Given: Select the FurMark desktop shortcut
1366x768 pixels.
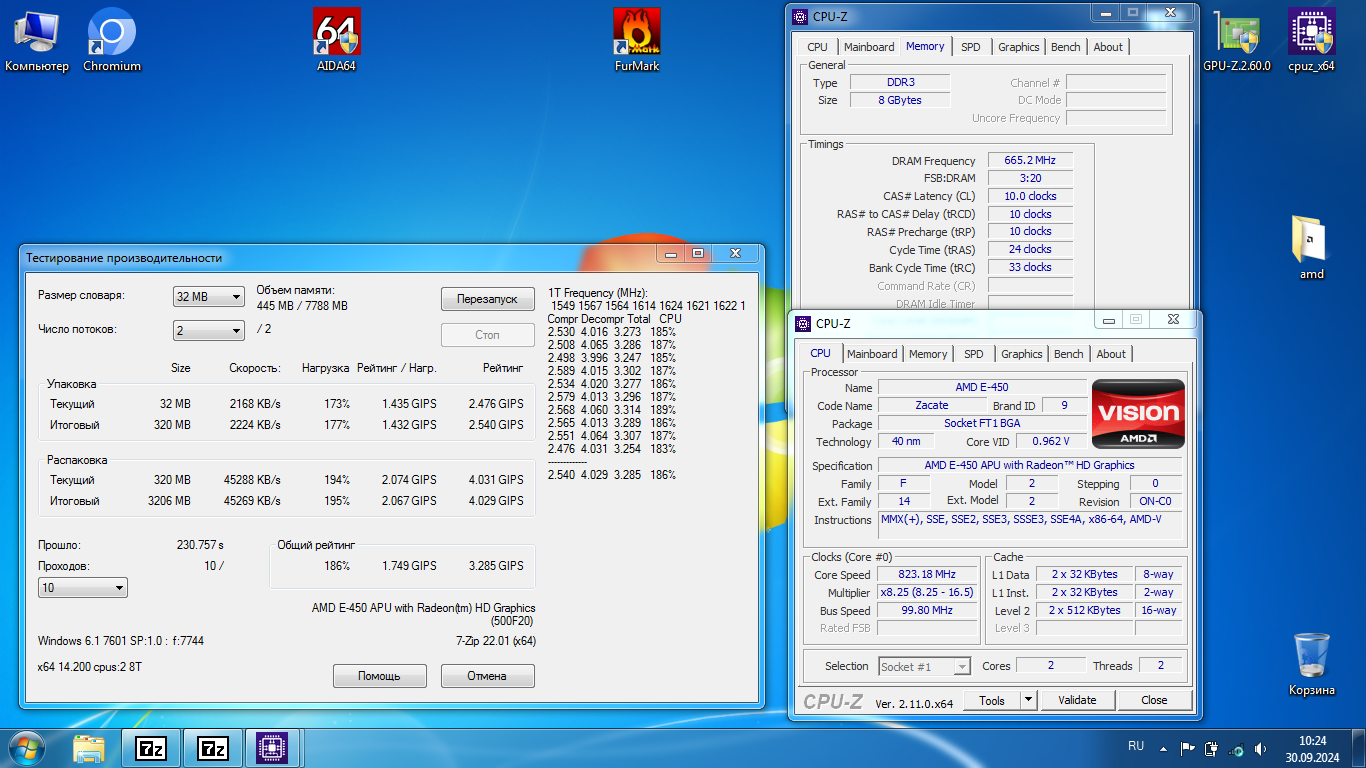Looking at the screenshot, I should tap(637, 40).
